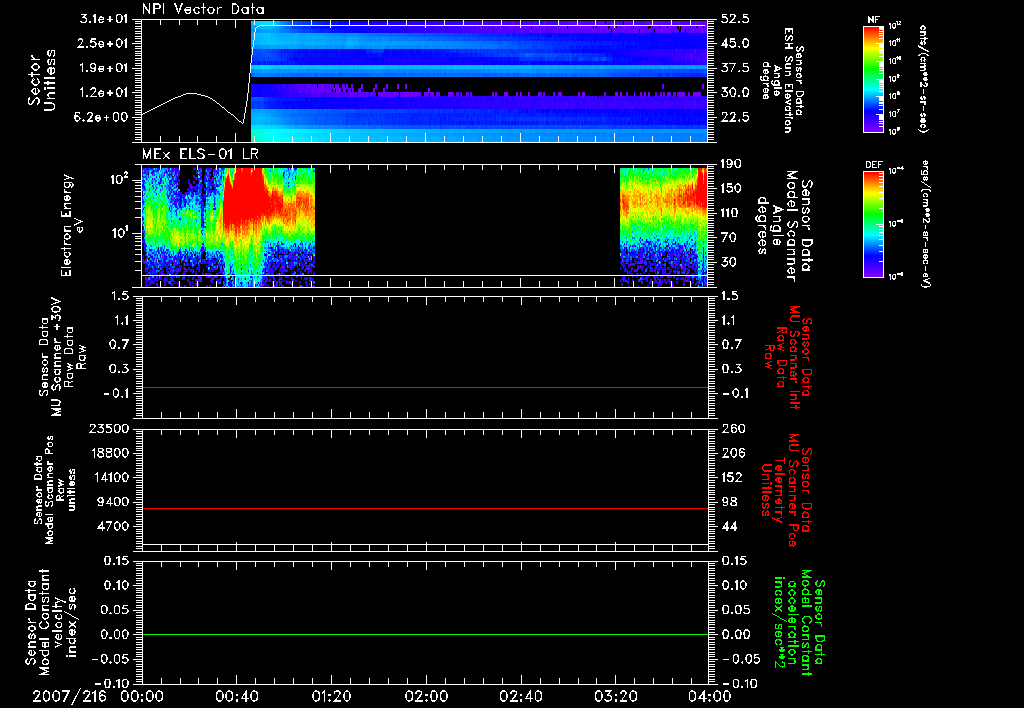
Task: Click the red line in the Scanner Pos panel
Action: tap(424, 508)
